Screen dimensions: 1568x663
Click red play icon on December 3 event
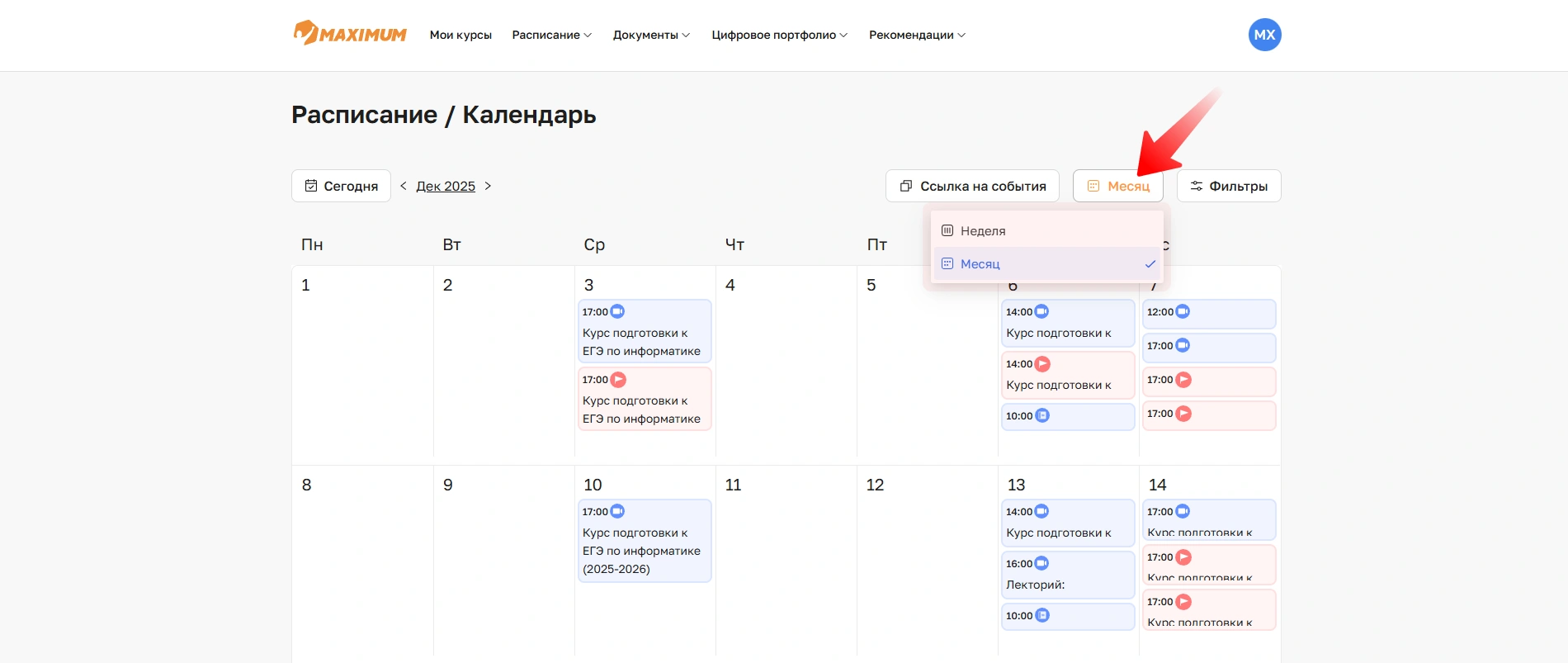pos(618,380)
